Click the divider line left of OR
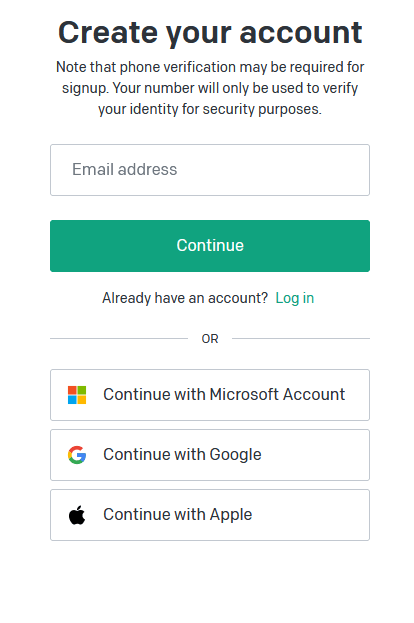The width and height of the screenshot is (414, 623). (119, 339)
